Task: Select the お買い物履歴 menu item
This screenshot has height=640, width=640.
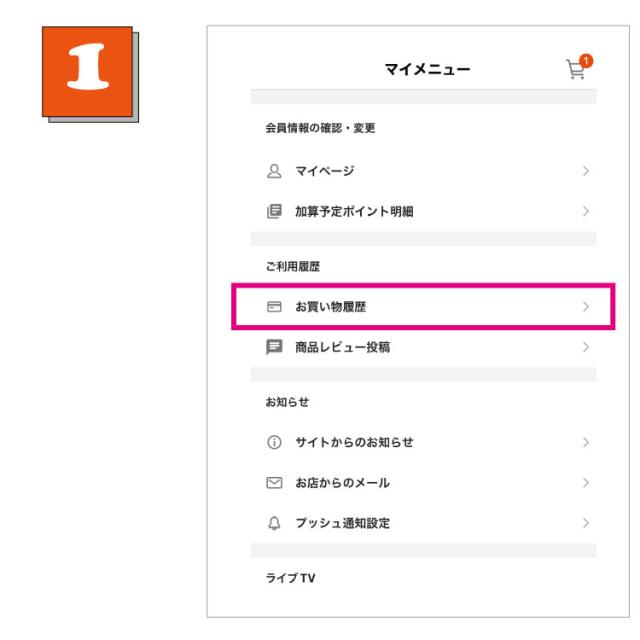Action: point(330,307)
